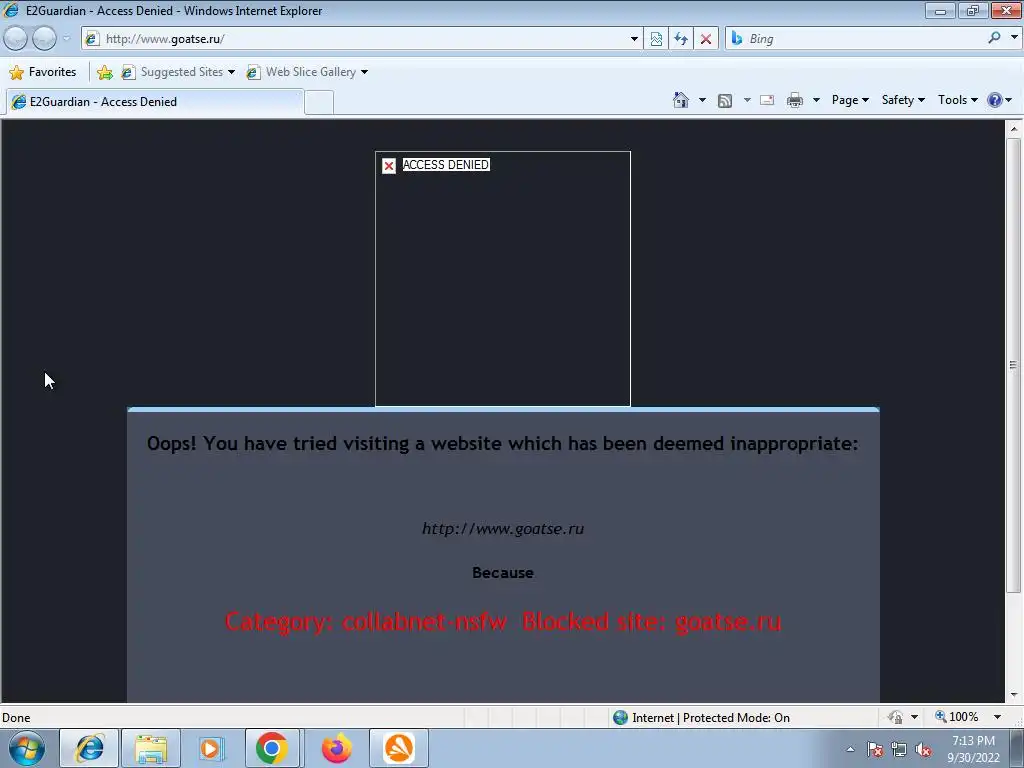Click the RSS Feeds icon

(x=725, y=100)
